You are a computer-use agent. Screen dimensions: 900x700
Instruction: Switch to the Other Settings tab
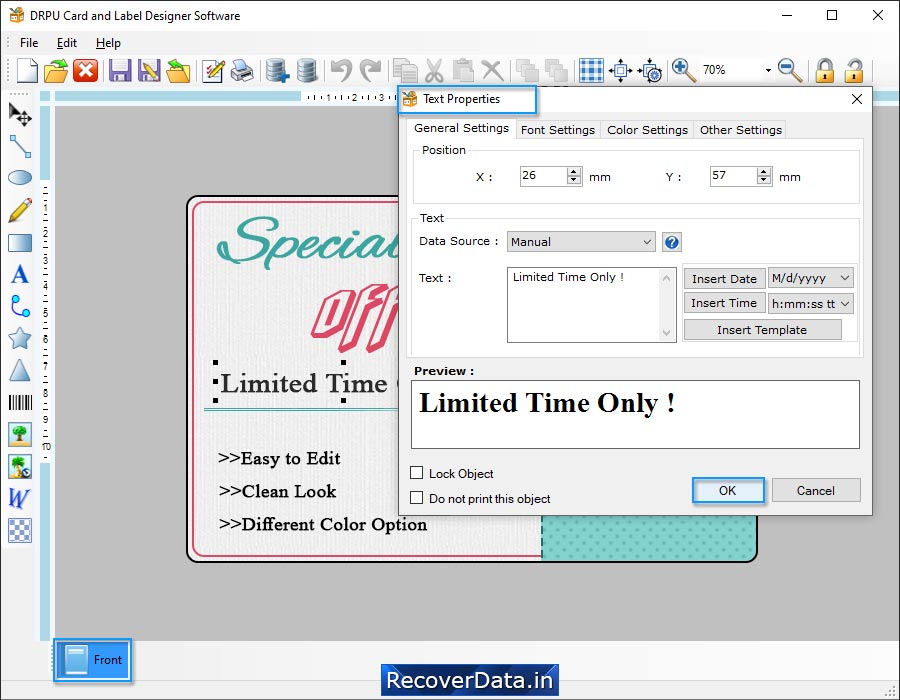[x=740, y=130]
